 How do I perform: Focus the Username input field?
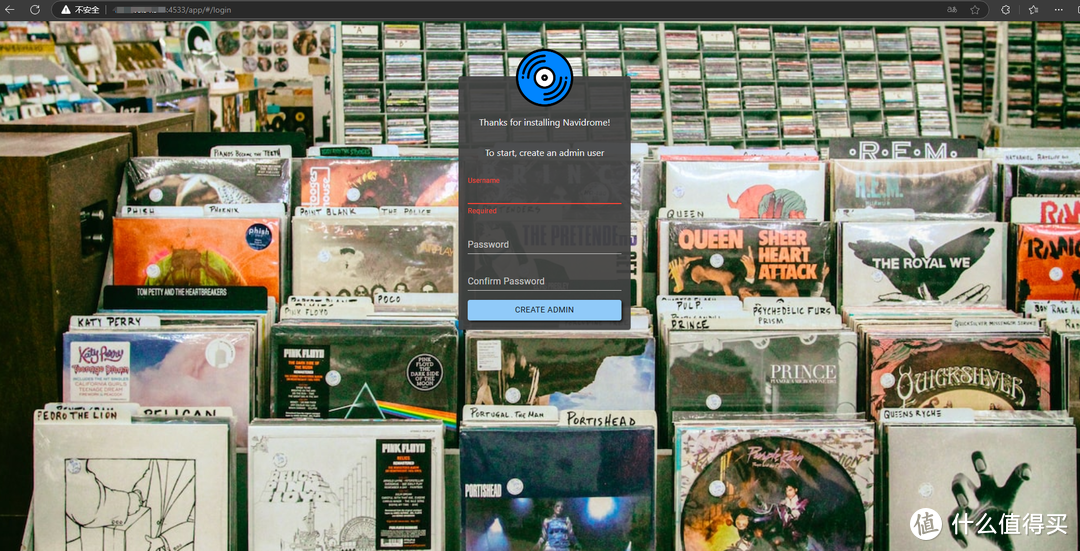[x=544, y=190]
